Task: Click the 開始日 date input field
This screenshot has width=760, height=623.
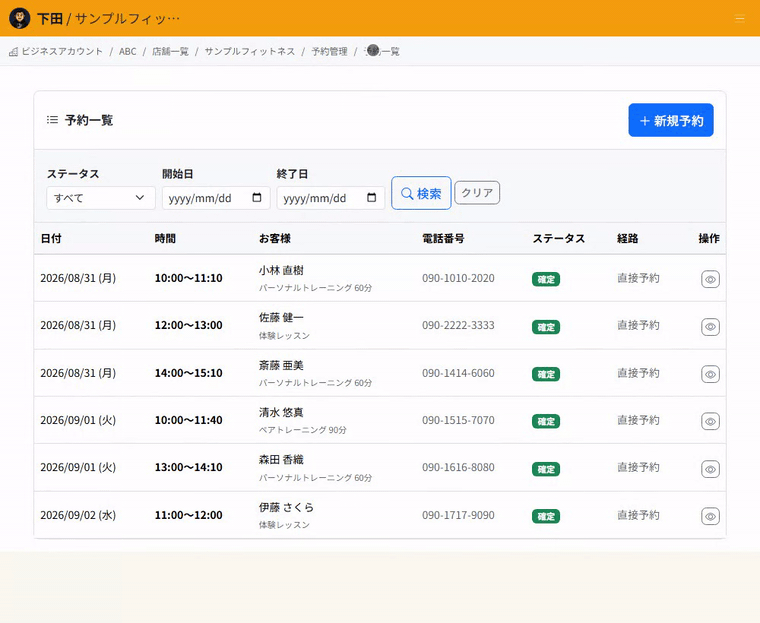Action: click(216, 198)
